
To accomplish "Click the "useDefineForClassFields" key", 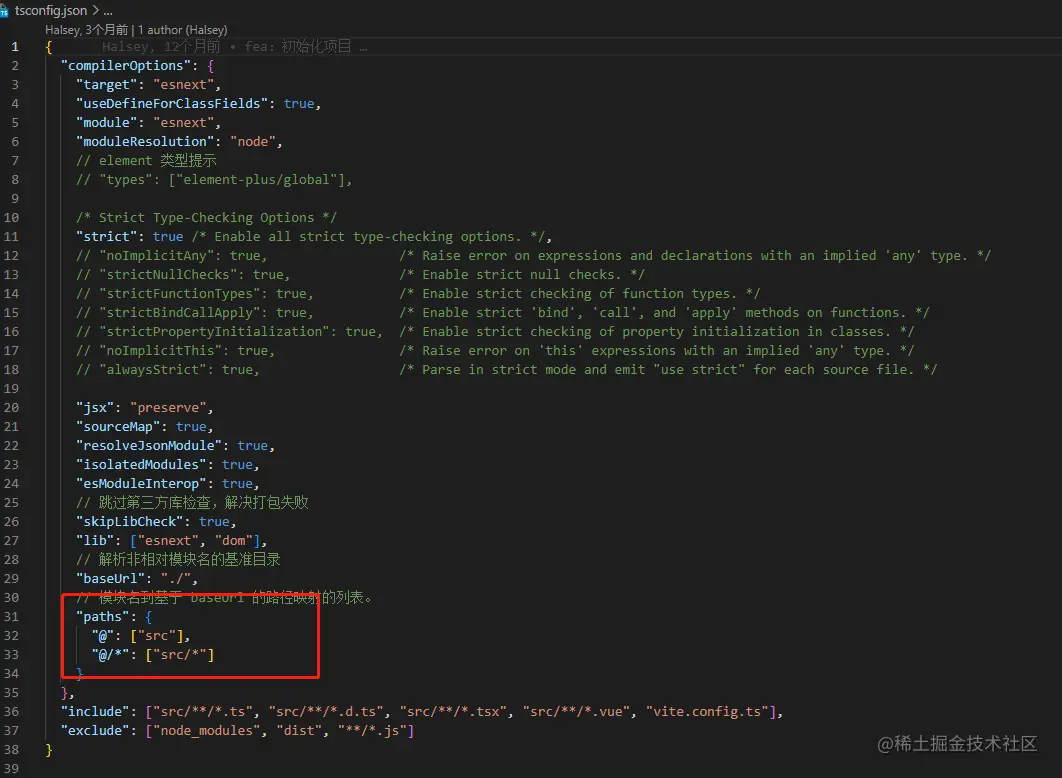I will (172, 104).
